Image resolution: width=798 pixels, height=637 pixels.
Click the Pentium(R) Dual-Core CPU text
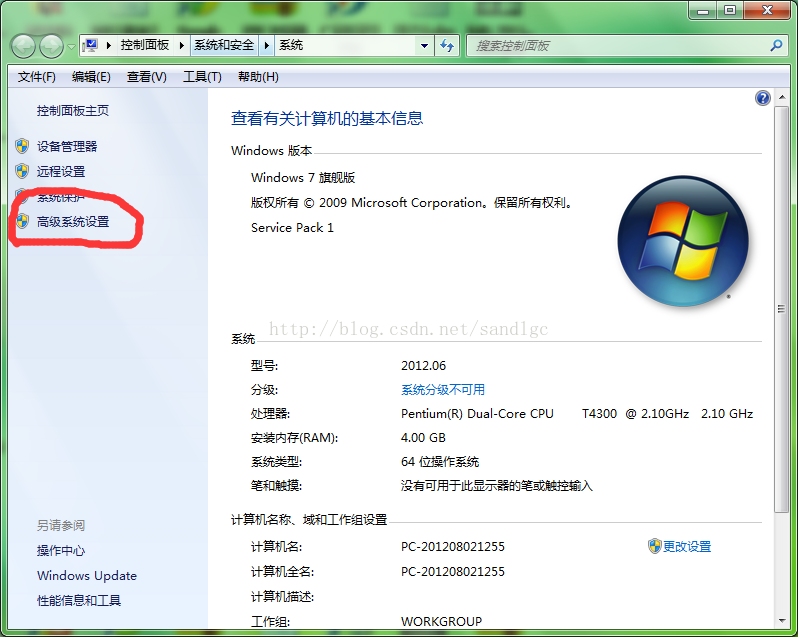(x=477, y=414)
